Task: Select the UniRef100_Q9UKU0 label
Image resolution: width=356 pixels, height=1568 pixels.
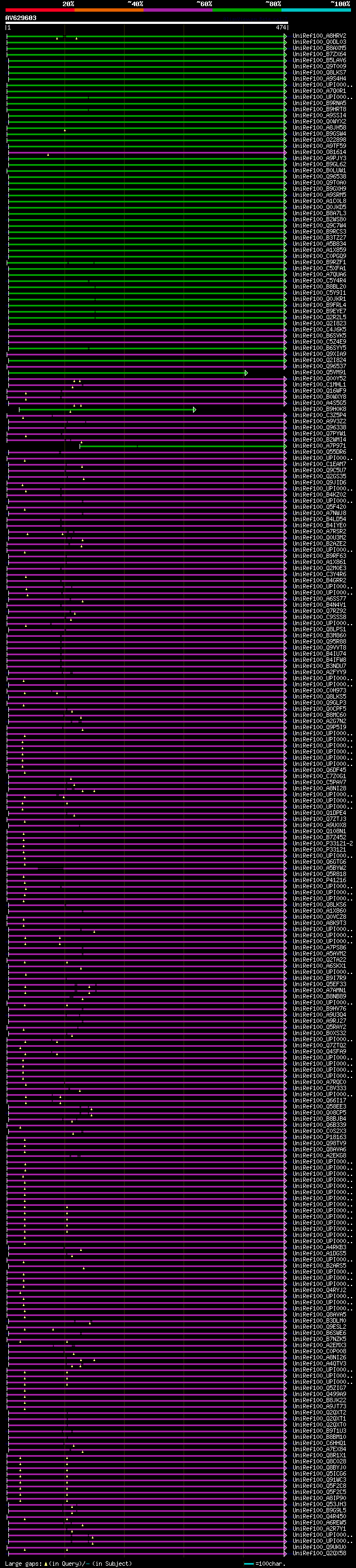Action: [x=319, y=1547]
